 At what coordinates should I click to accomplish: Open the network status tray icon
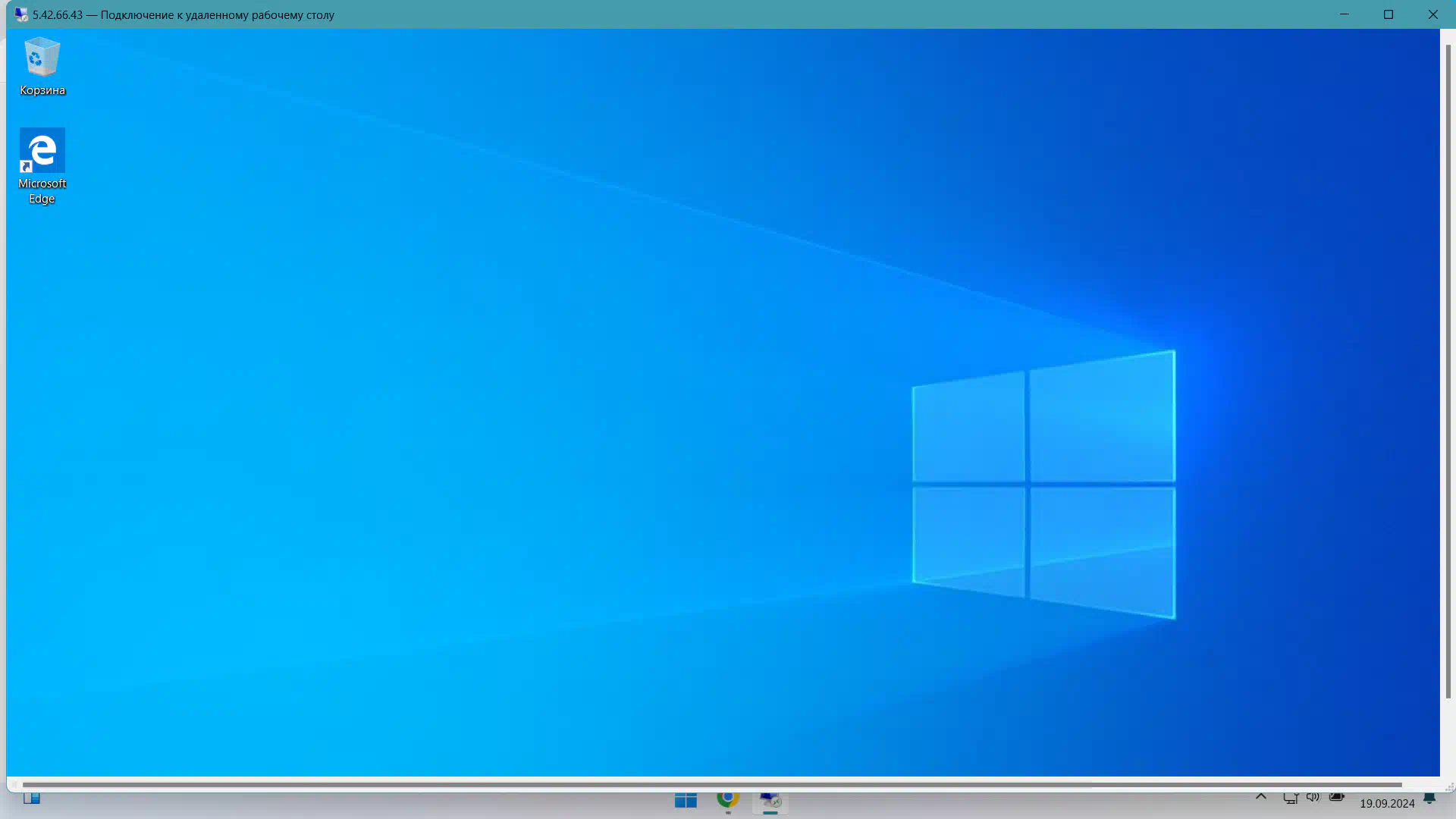pyautogui.click(x=1290, y=798)
